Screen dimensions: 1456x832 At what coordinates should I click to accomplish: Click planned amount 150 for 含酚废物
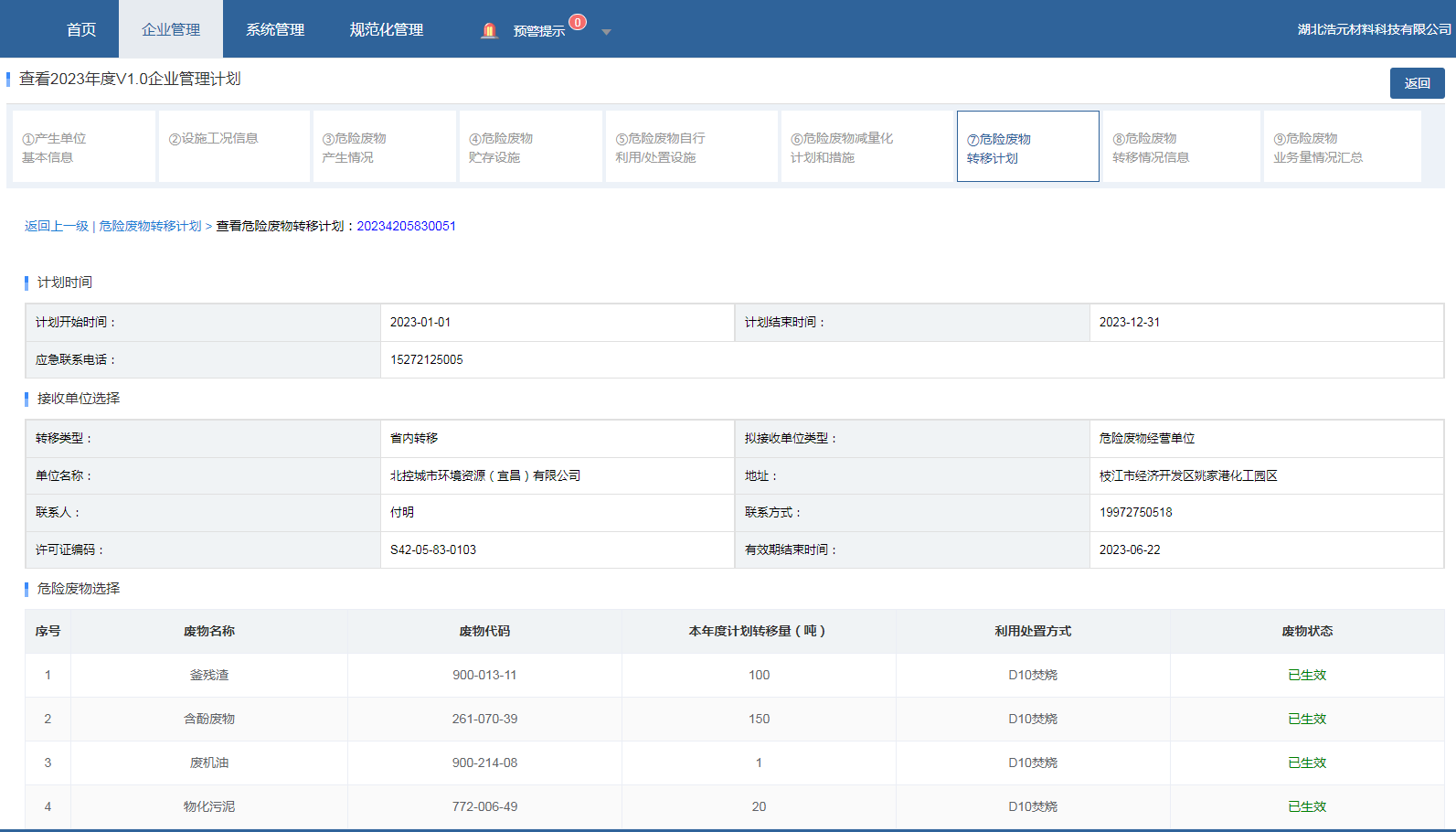click(x=759, y=720)
